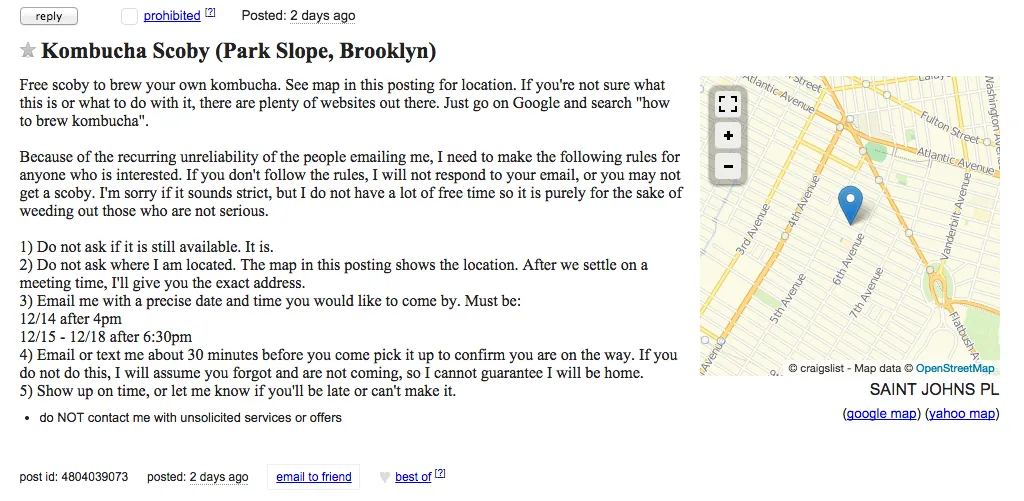Click the heart icon beside best of
This screenshot has width=1024, height=501.
pos(384,478)
